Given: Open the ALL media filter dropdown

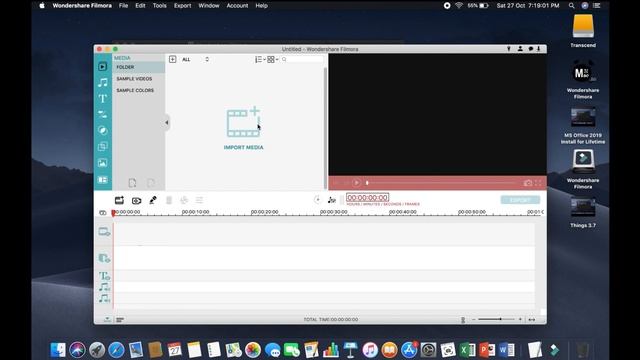Looking at the screenshot, I should [195, 60].
